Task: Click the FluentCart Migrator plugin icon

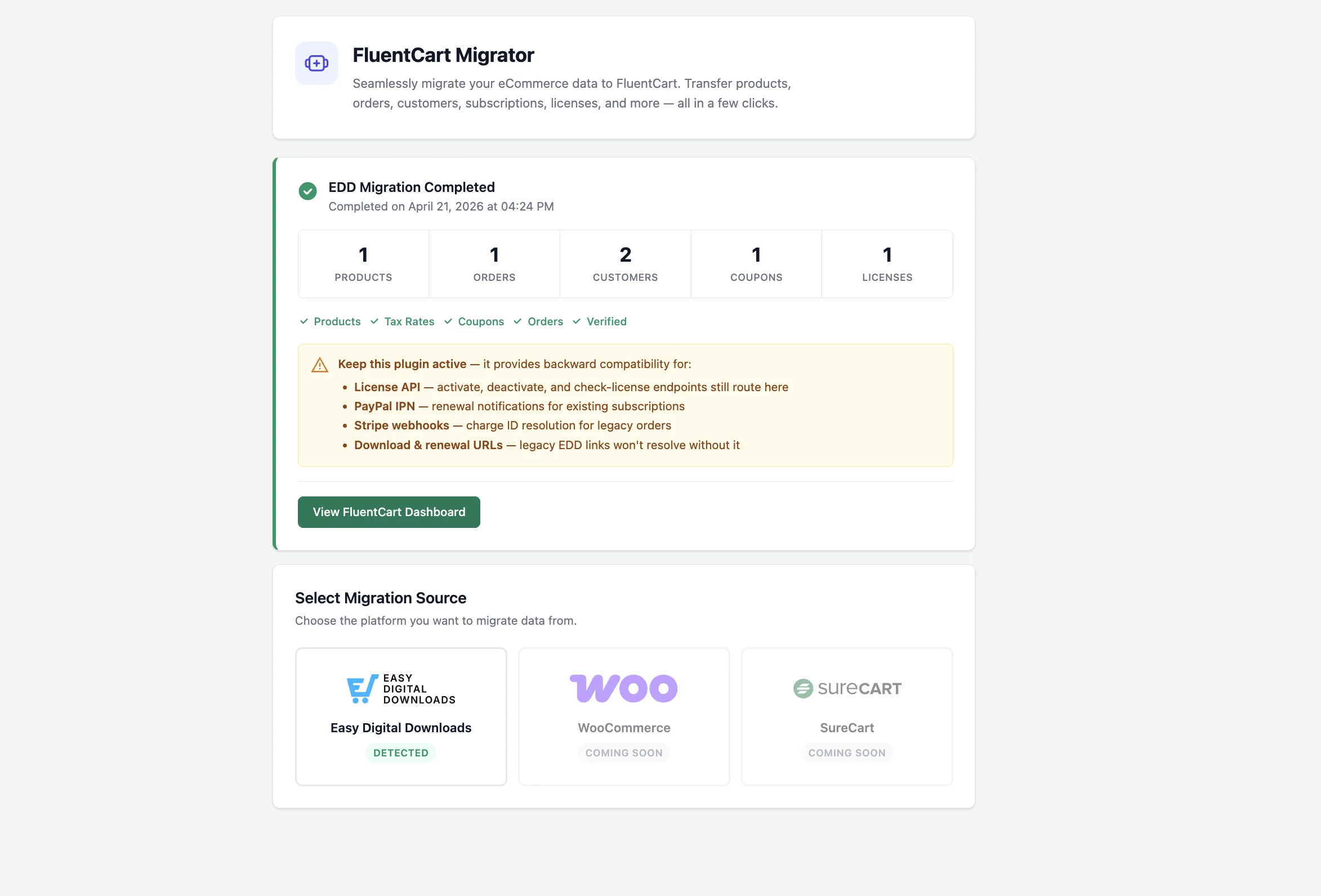Action: pyautogui.click(x=316, y=63)
